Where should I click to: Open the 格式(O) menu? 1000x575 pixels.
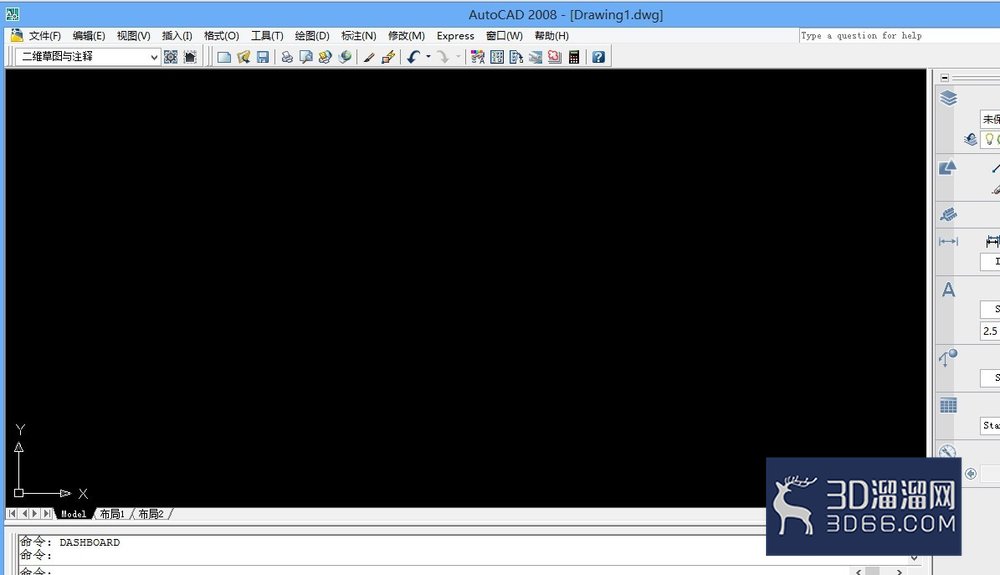tap(221, 36)
